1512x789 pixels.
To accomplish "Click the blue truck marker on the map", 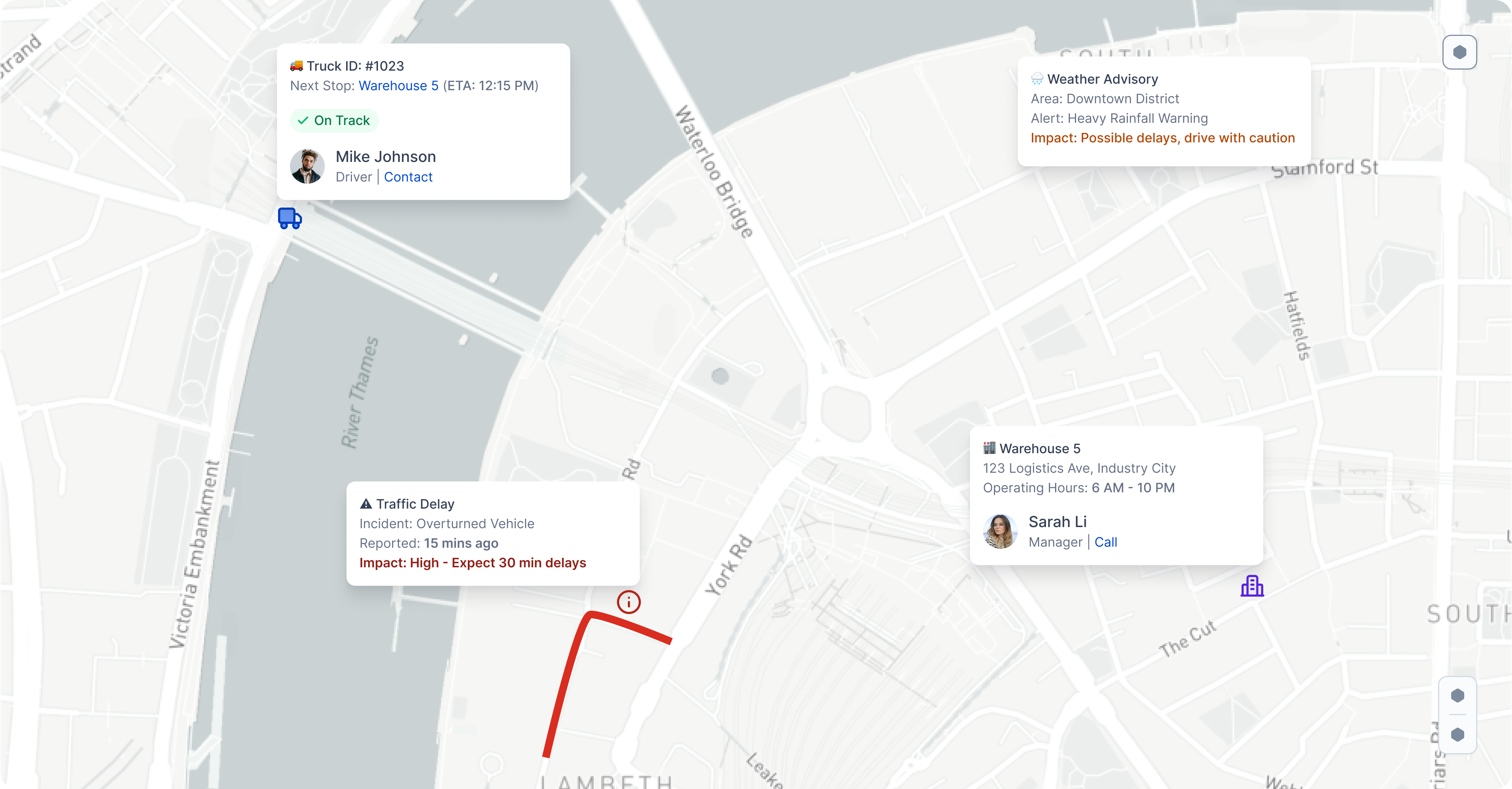I will click(x=289, y=218).
